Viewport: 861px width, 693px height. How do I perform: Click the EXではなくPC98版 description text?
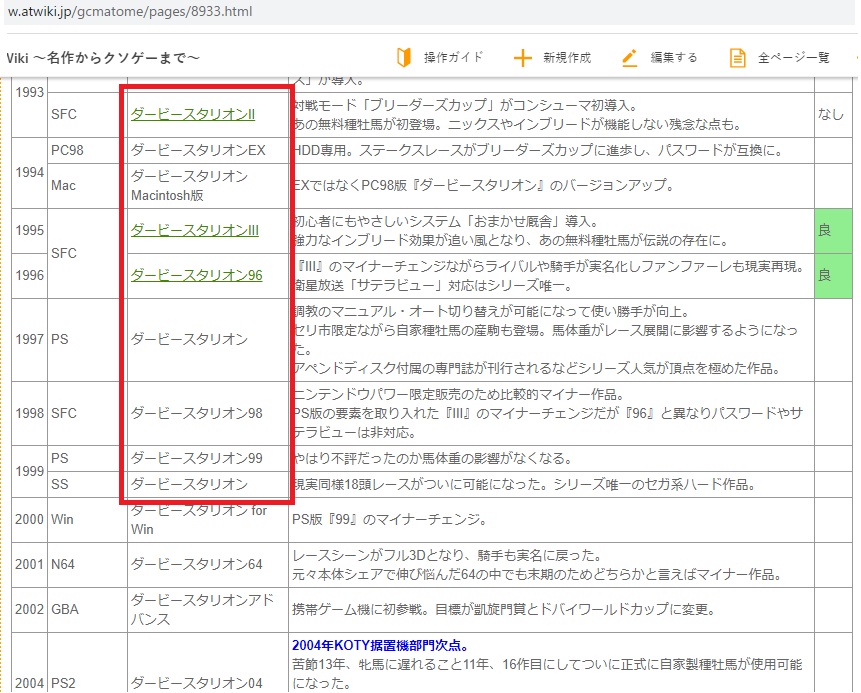(484, 186)
